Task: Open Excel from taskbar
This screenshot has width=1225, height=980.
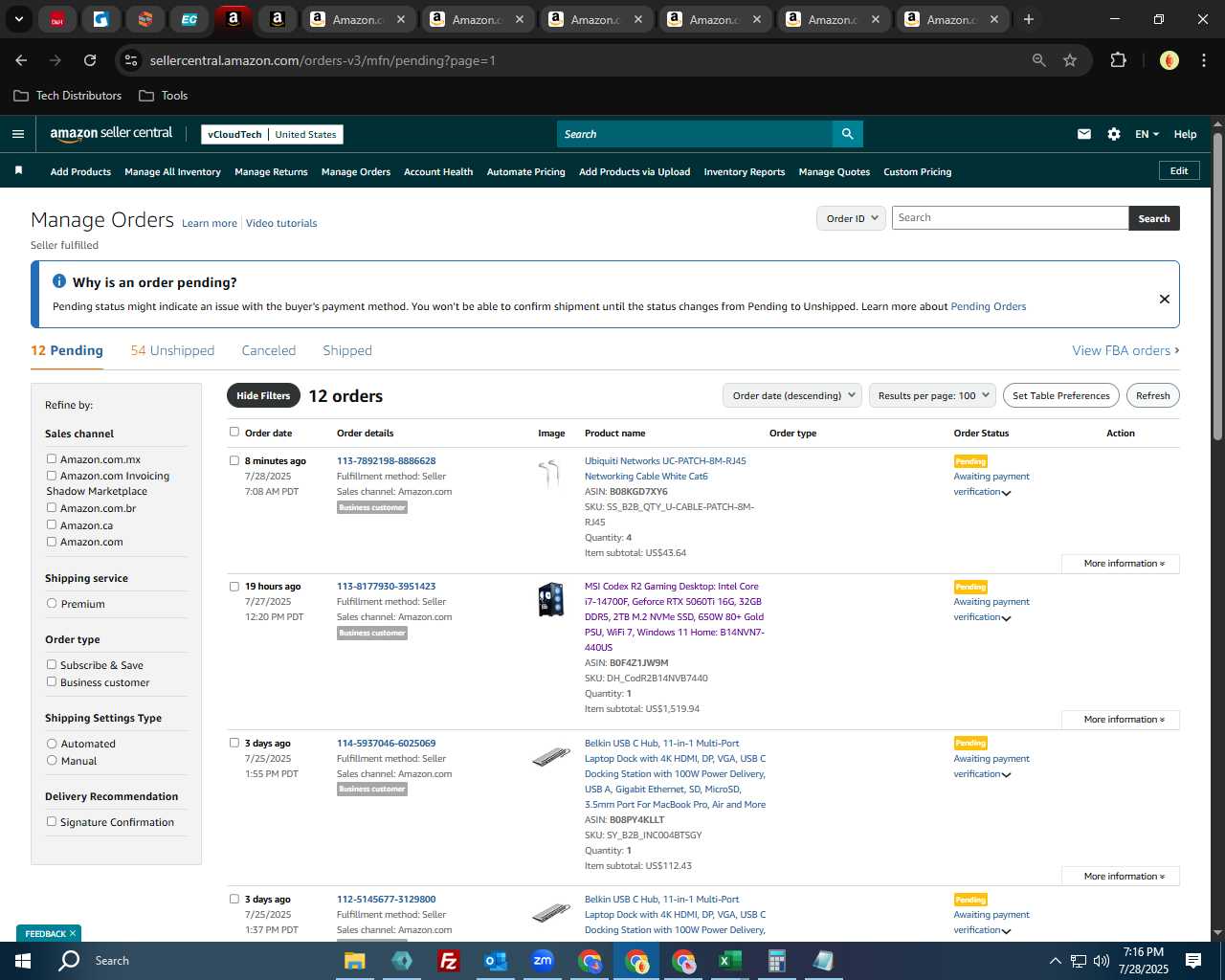Action: tap(729, 961)
